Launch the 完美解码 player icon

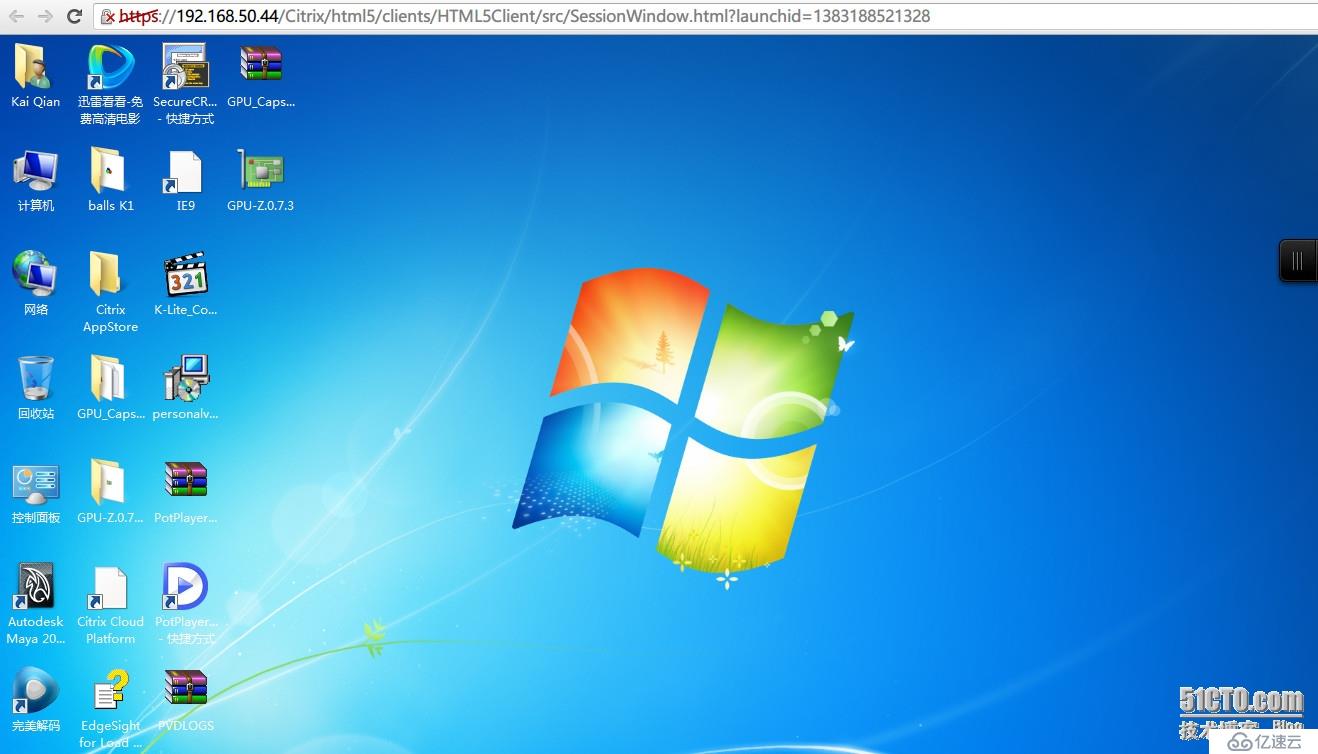pos(35,690)
